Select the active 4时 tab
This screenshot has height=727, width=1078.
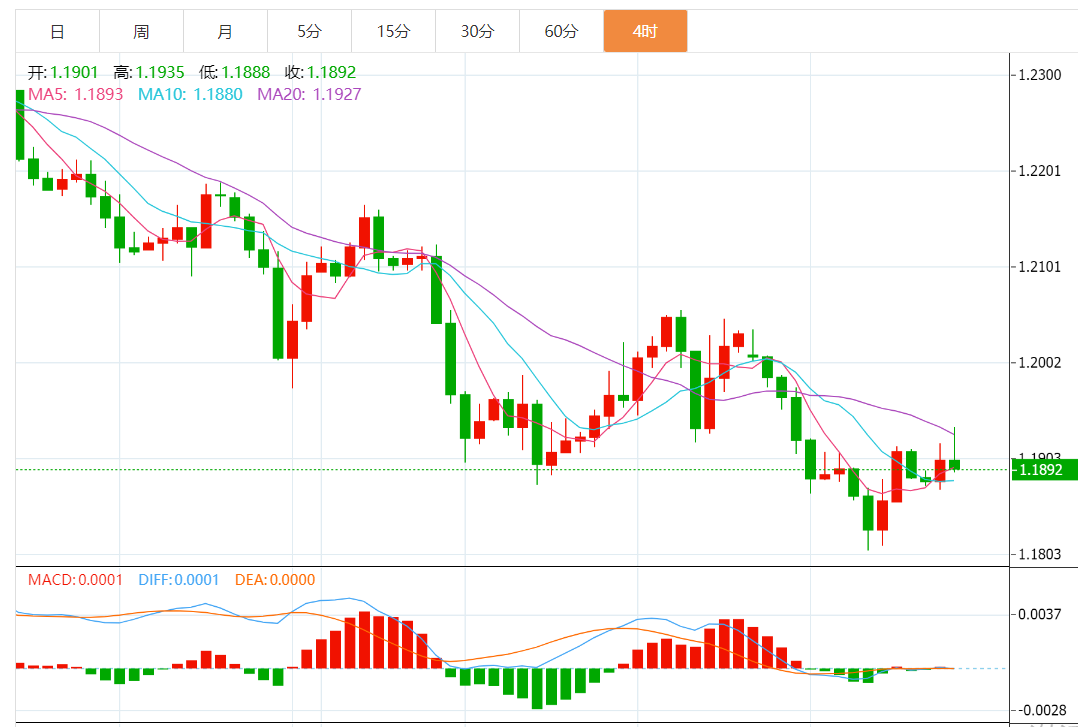coord(645,31)
